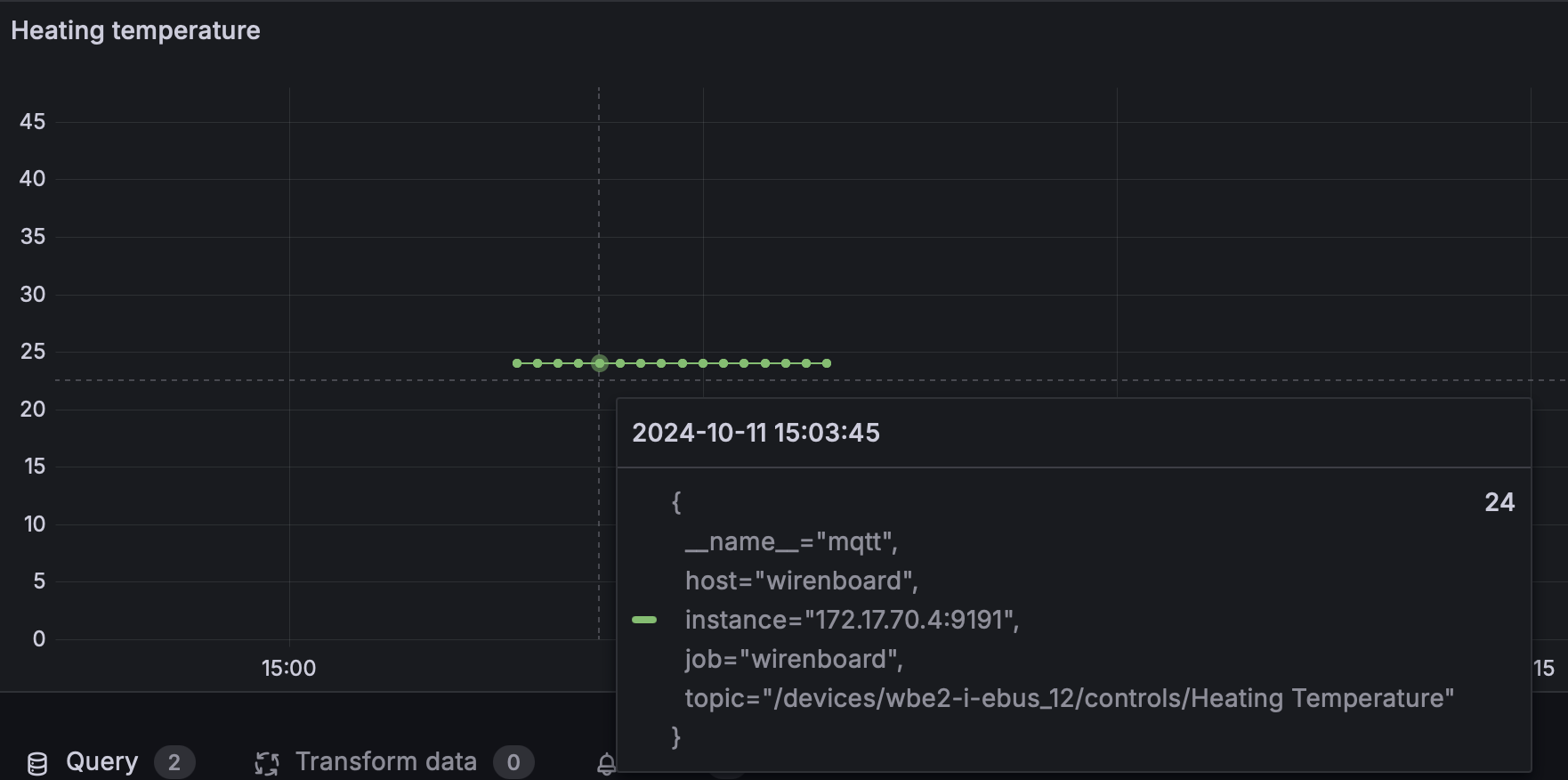1568x780 pixels.
Task: Click the y-axis label 25
Action: tap(33, 352)
